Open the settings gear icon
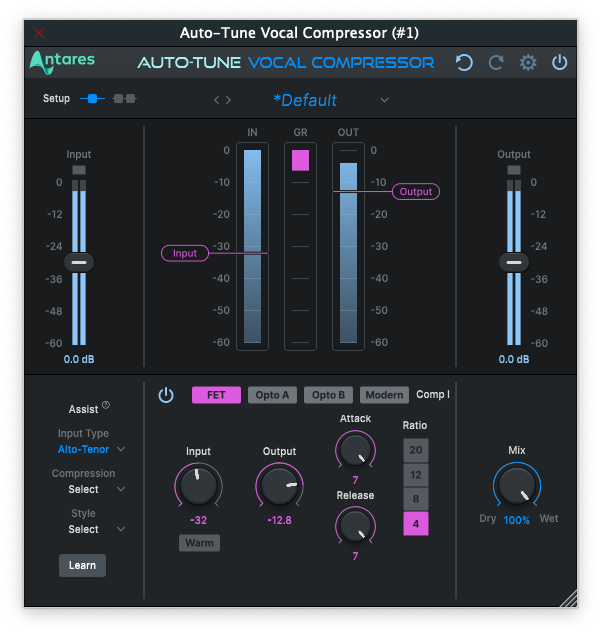The image size is (601, 635). pyautogui.click(x=528, y=63)
